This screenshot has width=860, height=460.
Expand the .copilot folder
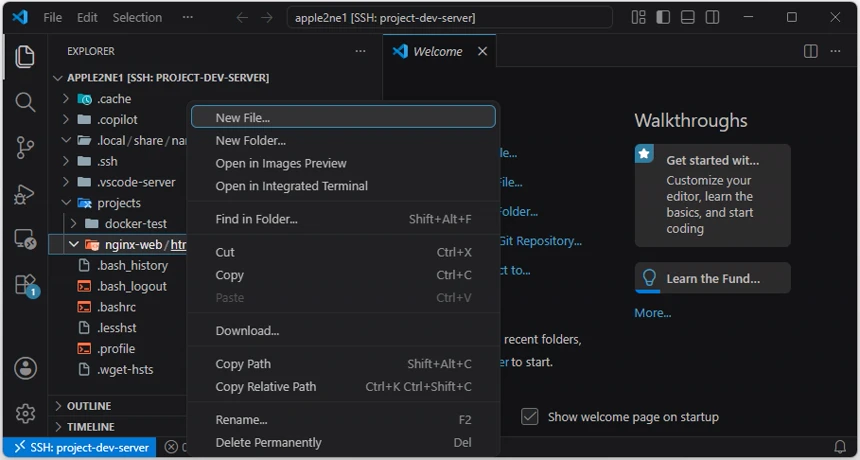66,120
